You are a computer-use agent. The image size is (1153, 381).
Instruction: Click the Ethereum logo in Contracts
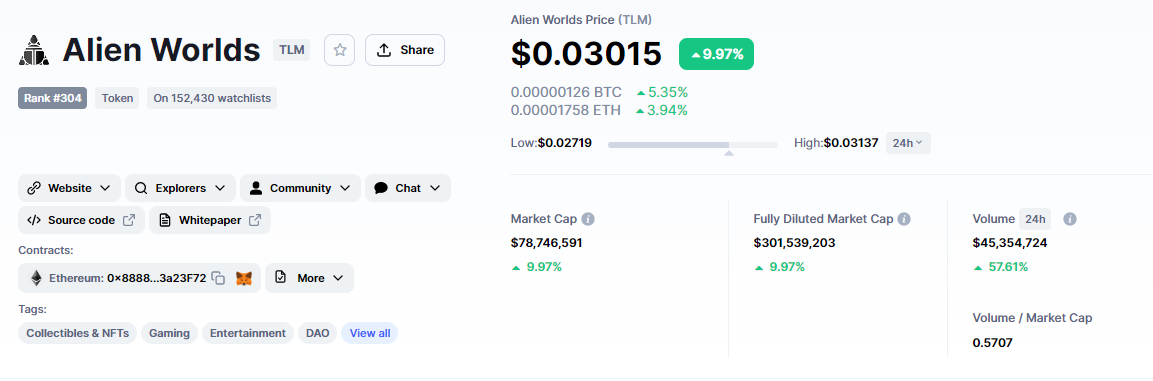(36, 278)
